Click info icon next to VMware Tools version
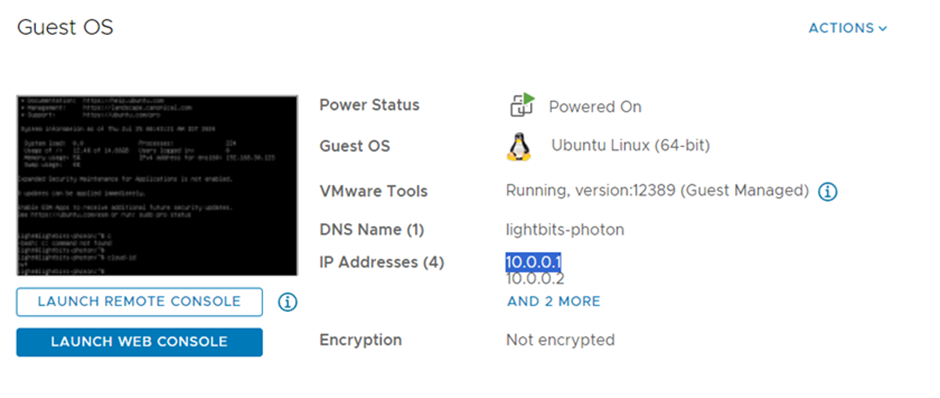940x398 pixels. coord(828,192)
